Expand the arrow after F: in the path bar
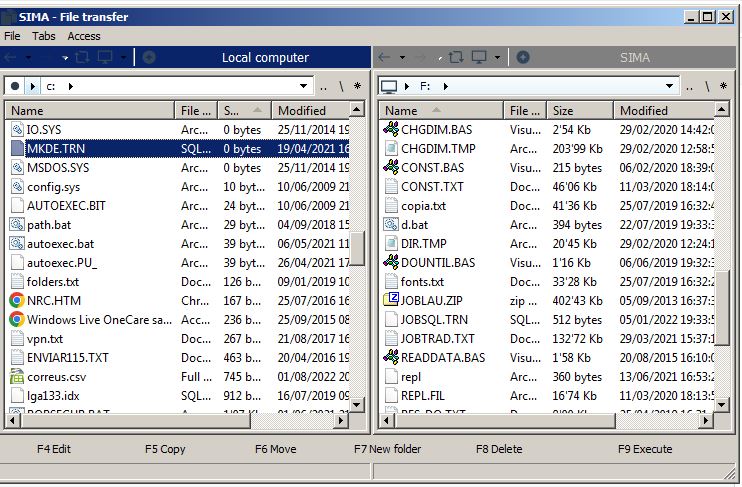The height and width of the screenshot is (487, 742). (x=445, y=86)
